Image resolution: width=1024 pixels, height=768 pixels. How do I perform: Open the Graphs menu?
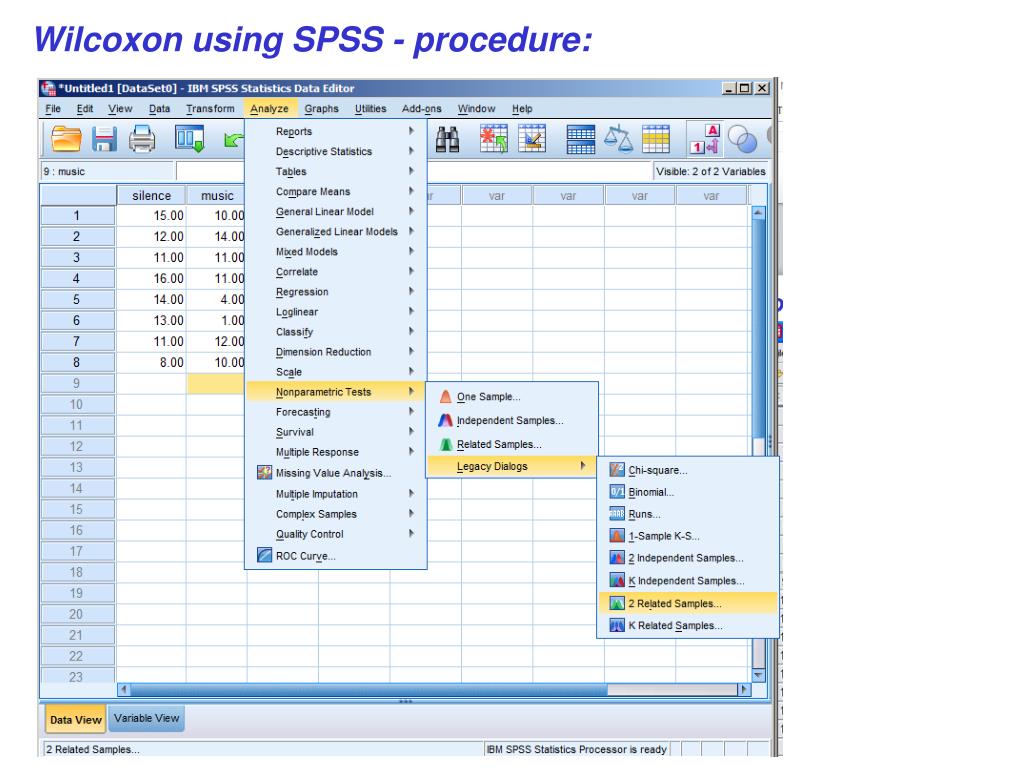tap(321, 108)
